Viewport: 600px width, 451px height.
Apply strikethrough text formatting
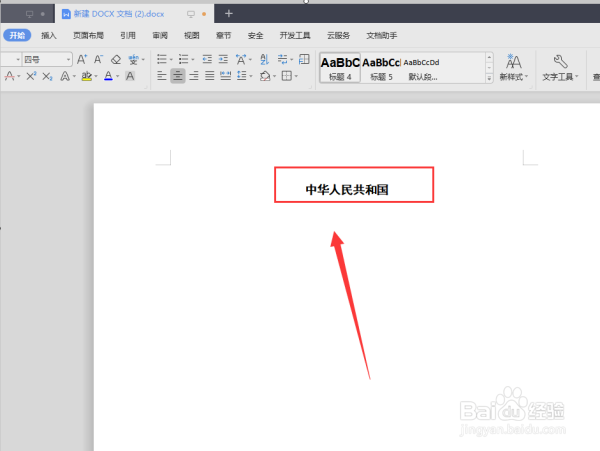[x=10, y=76]
